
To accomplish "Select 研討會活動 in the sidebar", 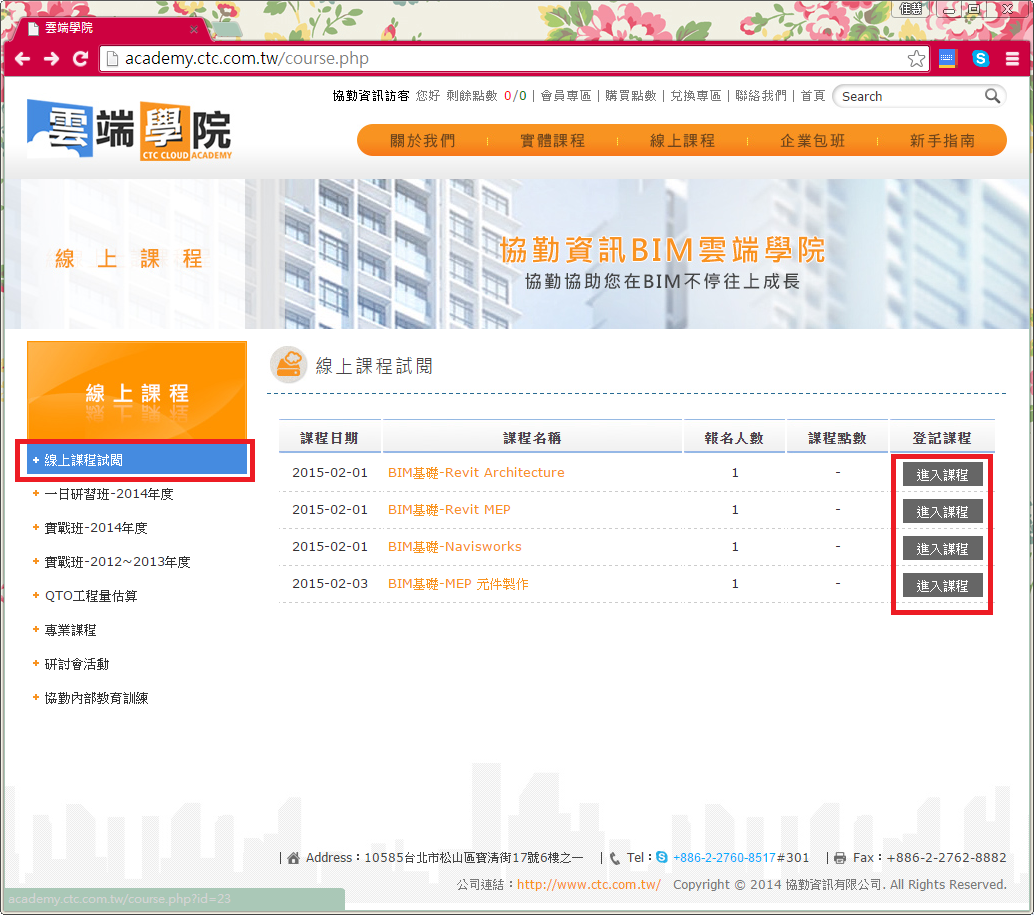I will pyautogui.click(x=77, y=664).
